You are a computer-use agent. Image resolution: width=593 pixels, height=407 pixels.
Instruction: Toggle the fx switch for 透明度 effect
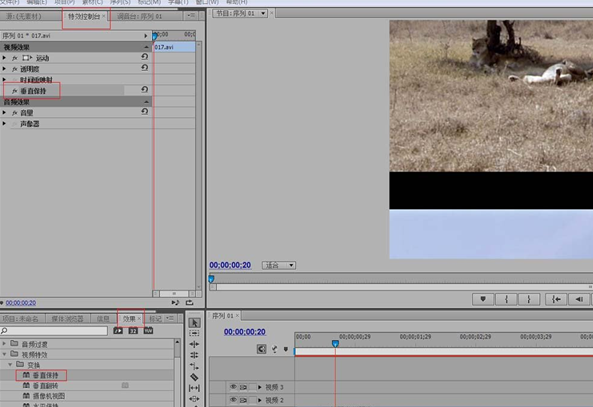click(15, 69)
